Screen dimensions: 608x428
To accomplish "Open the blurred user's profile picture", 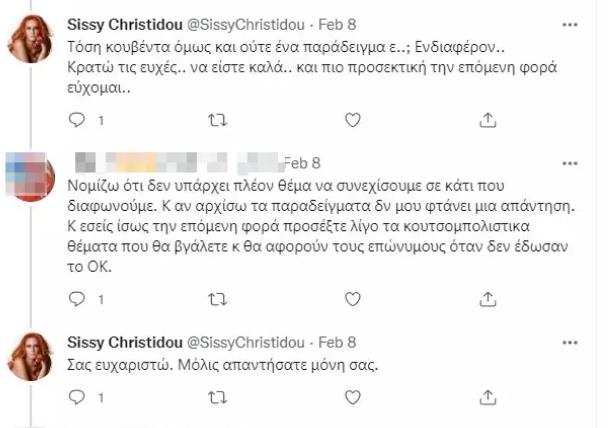I will point(30,177).
